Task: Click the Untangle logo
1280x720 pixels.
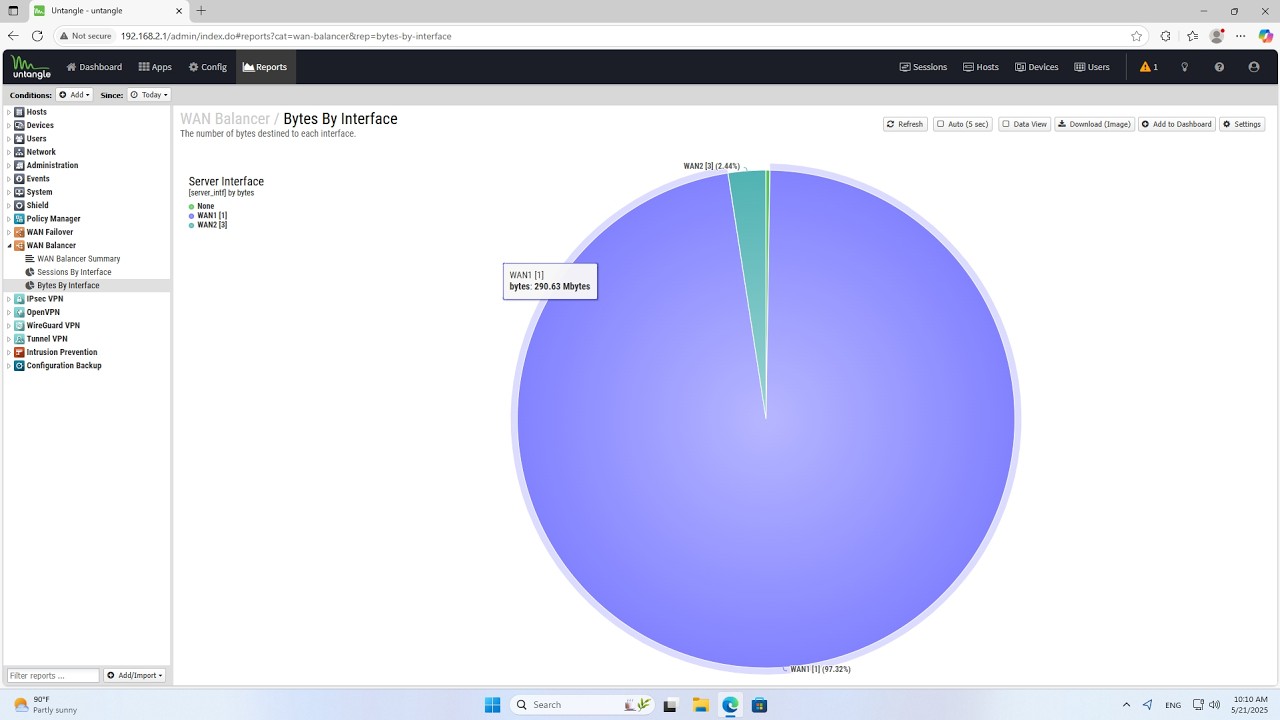Action: pyautogui.click(x=31, y=67)
